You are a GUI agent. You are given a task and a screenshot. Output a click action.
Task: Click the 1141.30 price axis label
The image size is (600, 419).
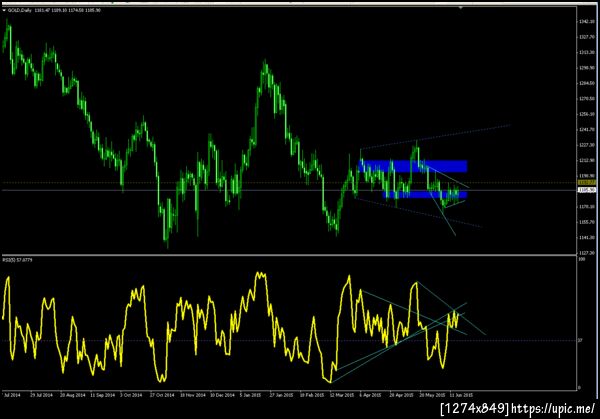tap(587, 238)
